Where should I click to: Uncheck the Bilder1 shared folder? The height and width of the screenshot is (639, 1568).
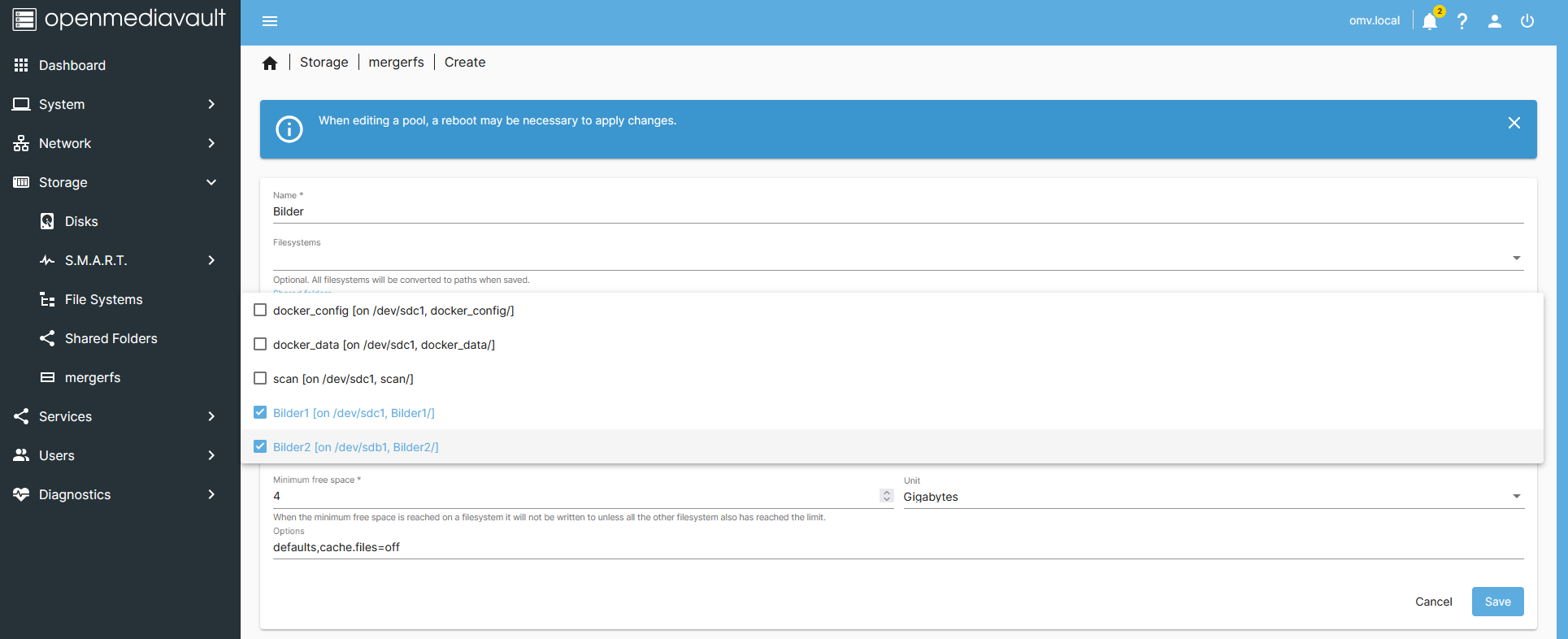pos(260,412)
